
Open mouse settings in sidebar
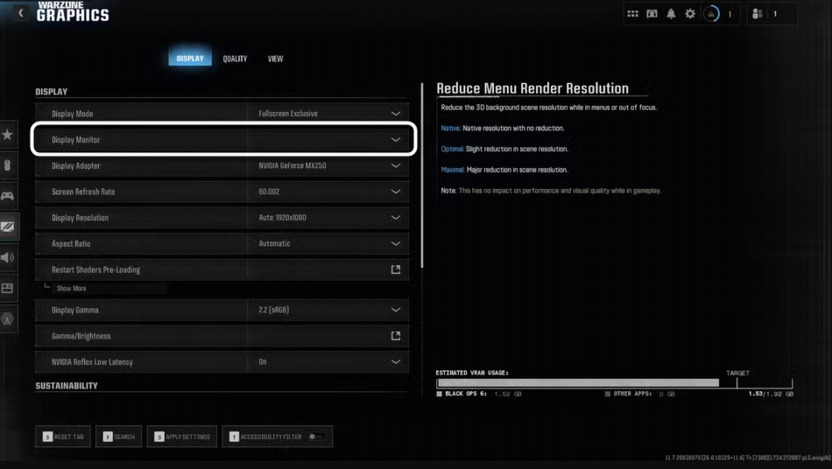coord(7,166)
